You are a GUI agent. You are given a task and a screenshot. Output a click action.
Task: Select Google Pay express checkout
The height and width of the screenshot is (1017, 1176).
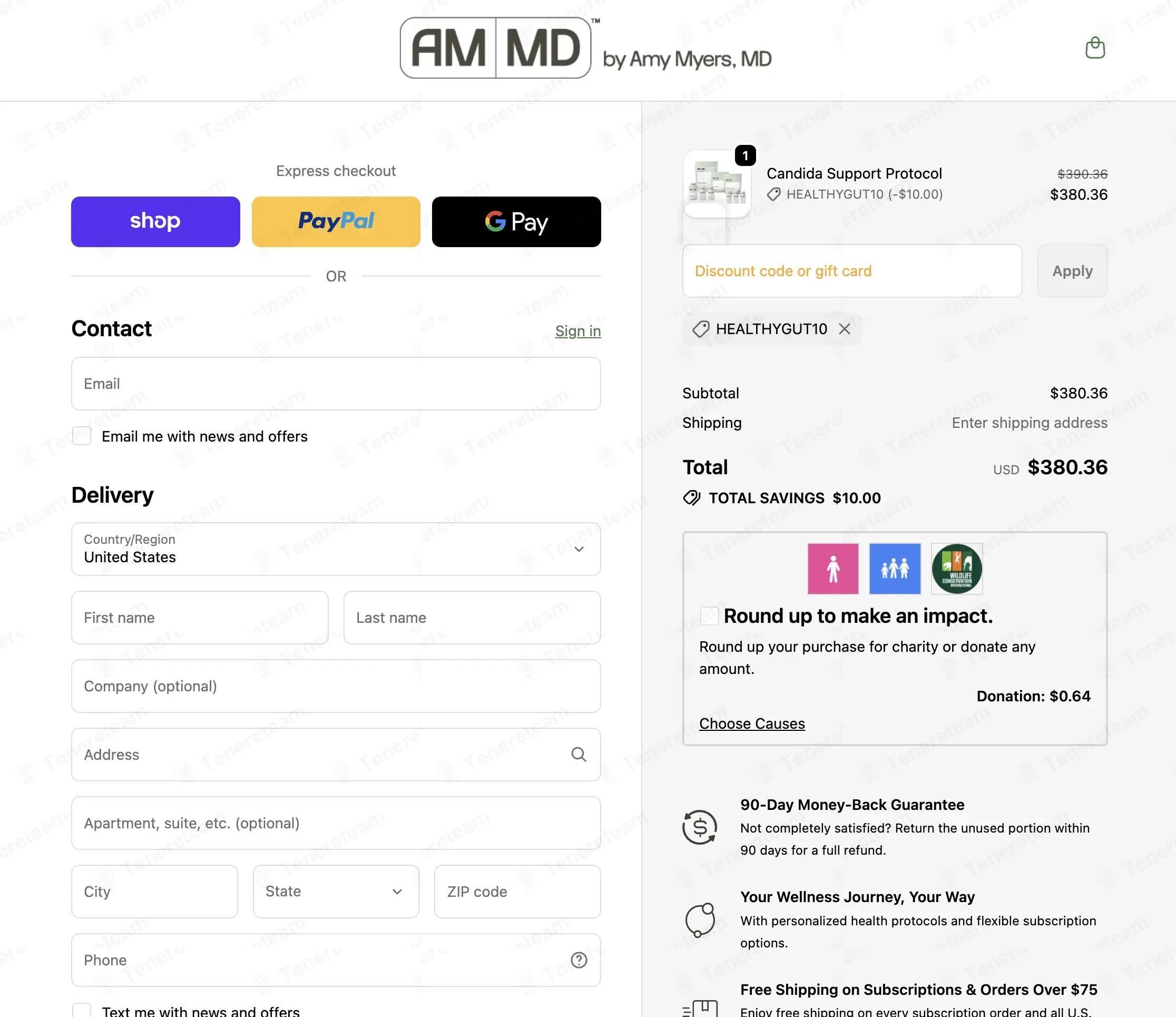click(516, 221)
